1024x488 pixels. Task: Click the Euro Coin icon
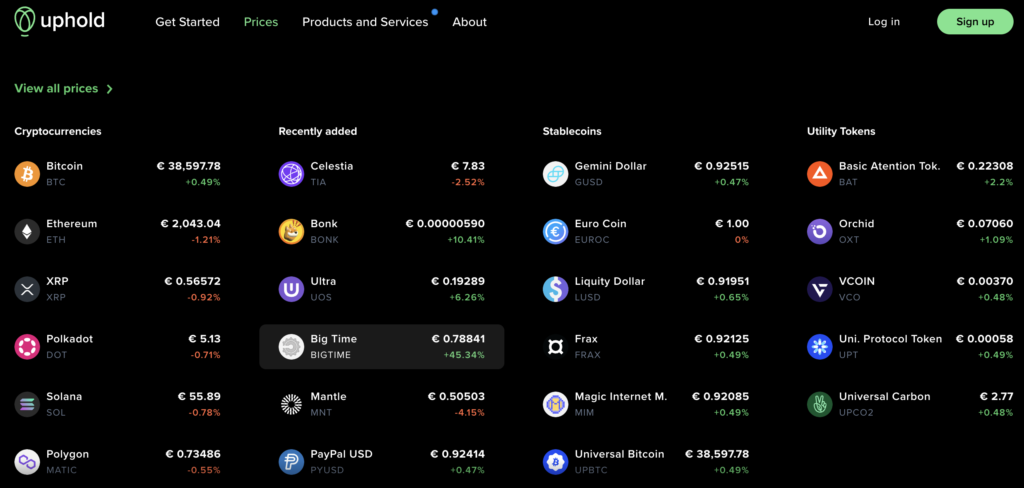click(x=555, y=231)
